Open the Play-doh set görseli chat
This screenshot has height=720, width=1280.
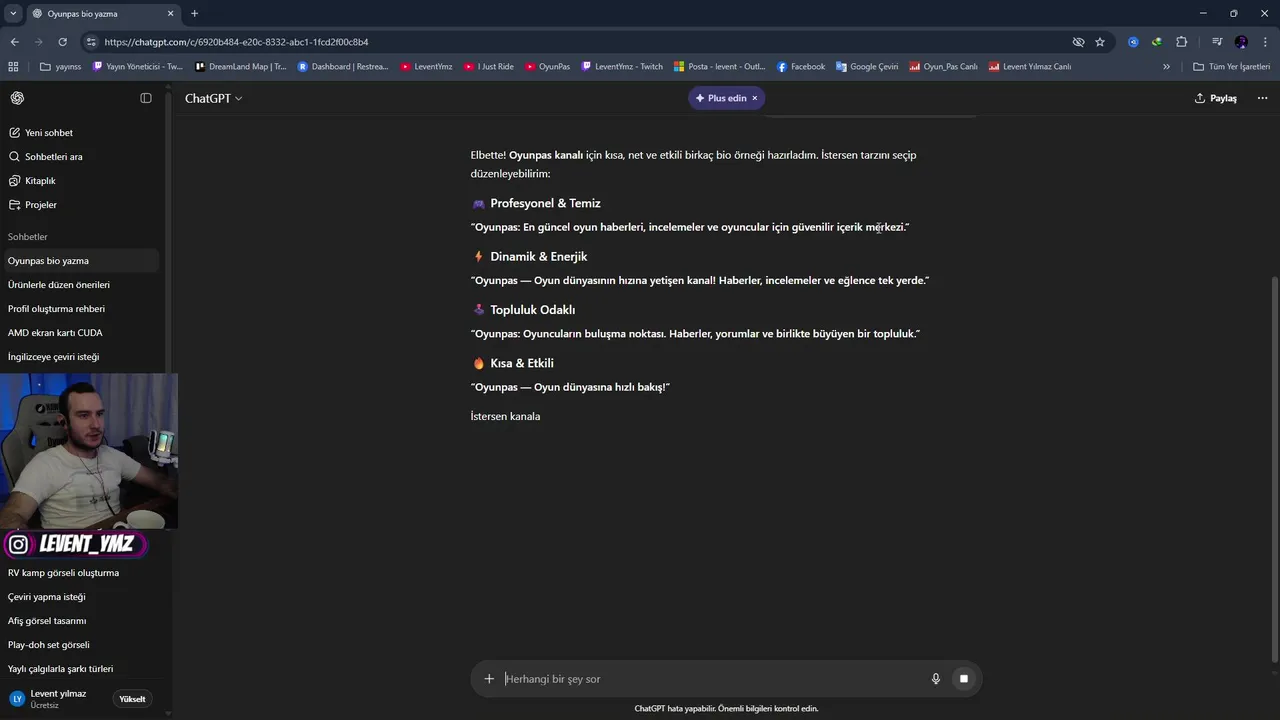pos(80,645)
